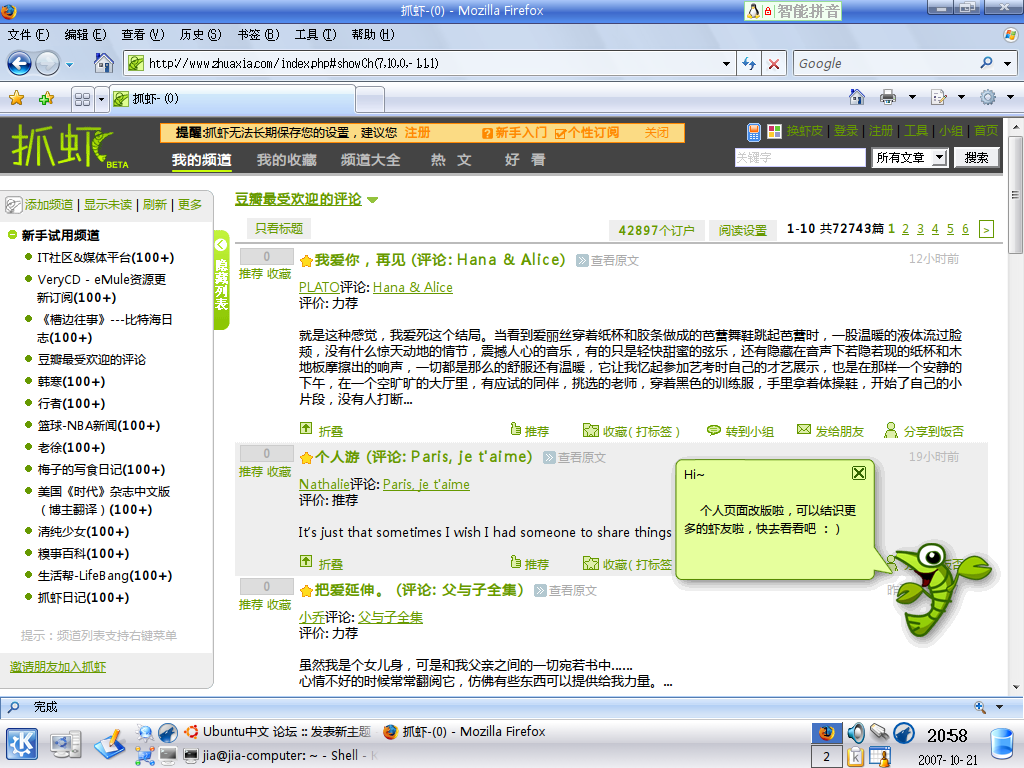Open the 工具(T) menu in the menu bar

[315, 35]
